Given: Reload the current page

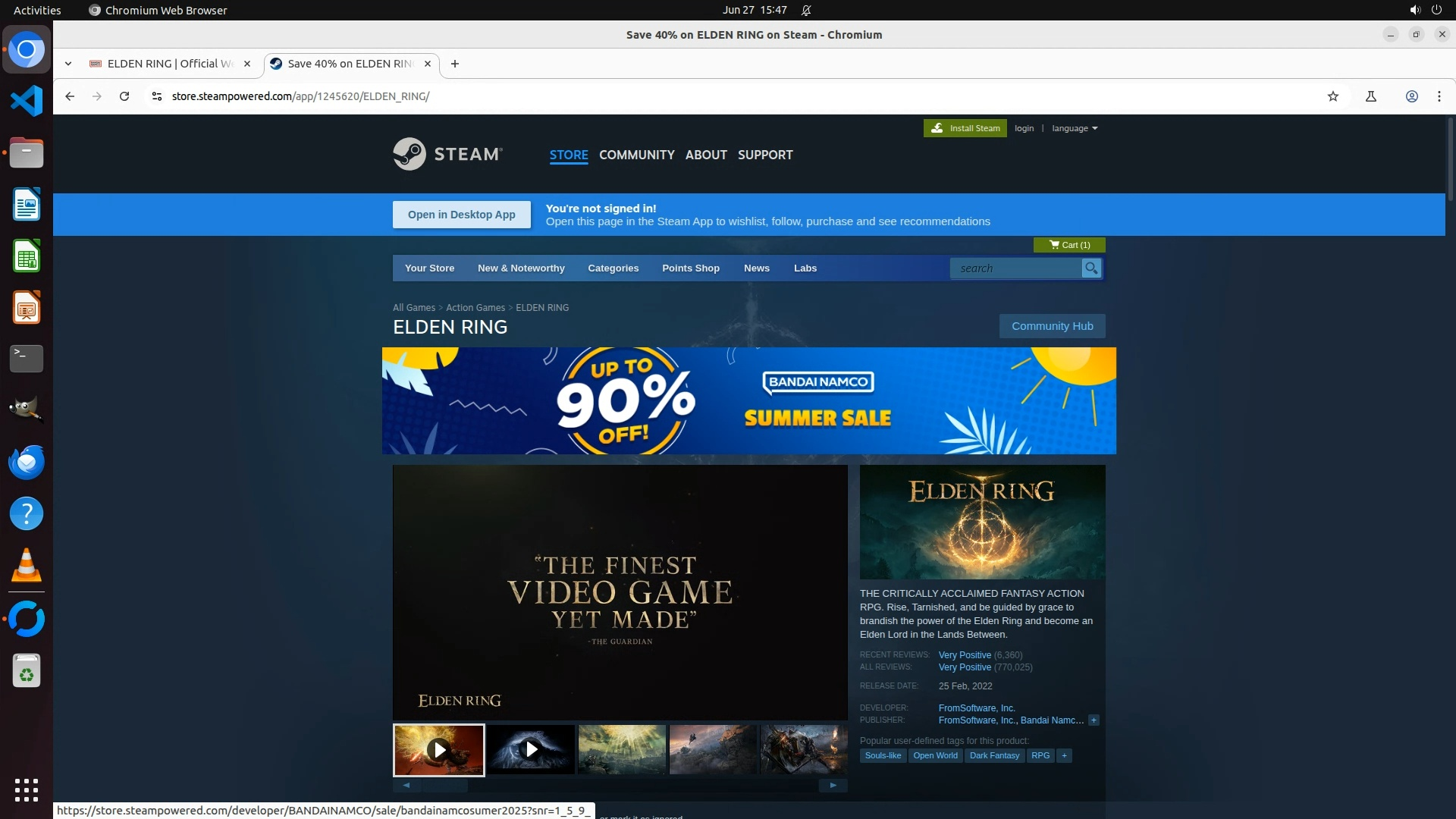Looking at the screenshot, I should (x=124, y=96).
